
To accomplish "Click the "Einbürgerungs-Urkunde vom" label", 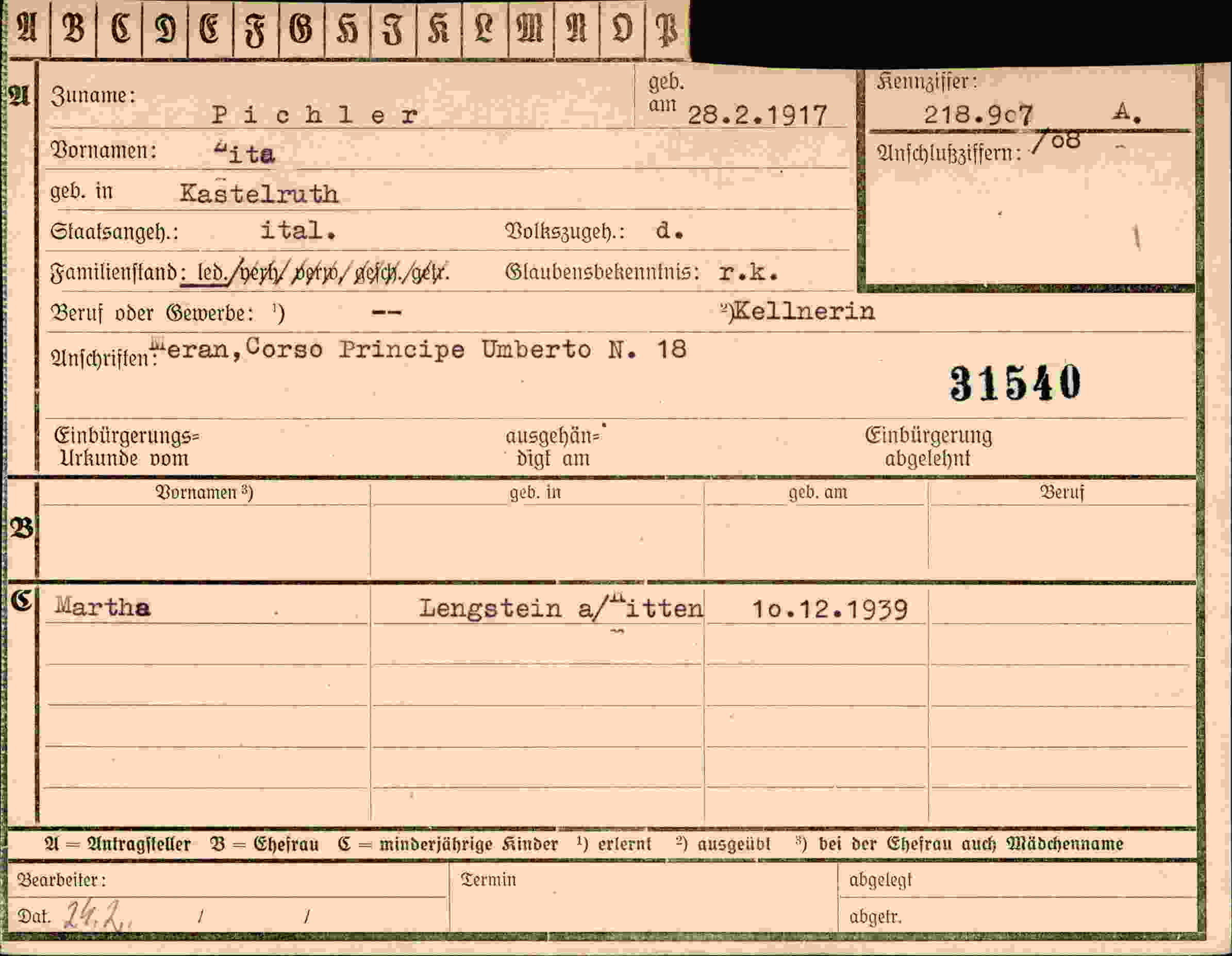I will coord(126,447).
